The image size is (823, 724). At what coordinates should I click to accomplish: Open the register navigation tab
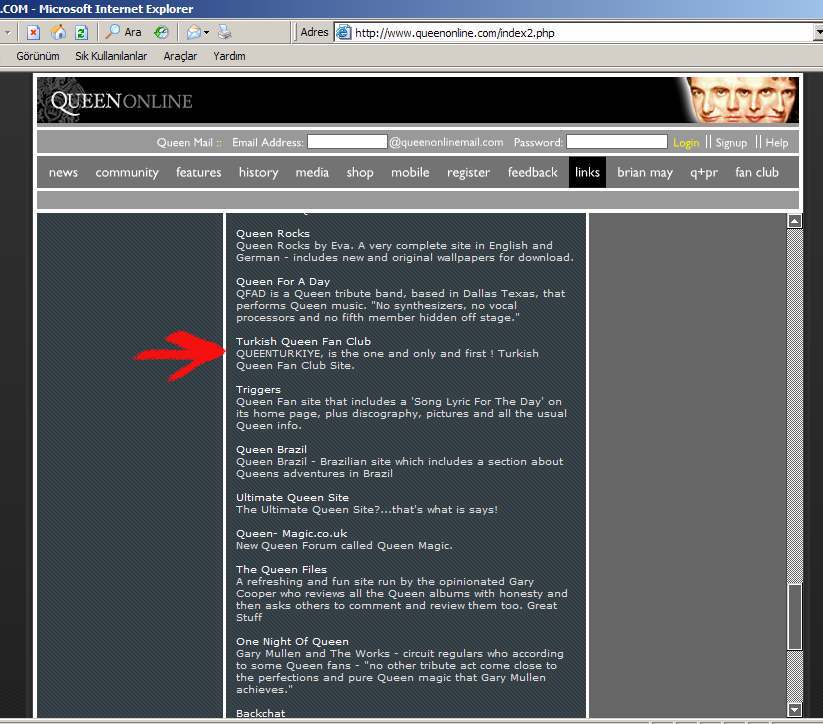tap(468, 173)
